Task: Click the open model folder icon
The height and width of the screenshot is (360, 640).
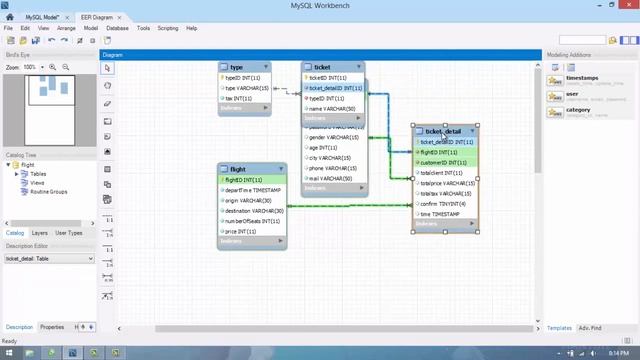Action: [23, 40]
